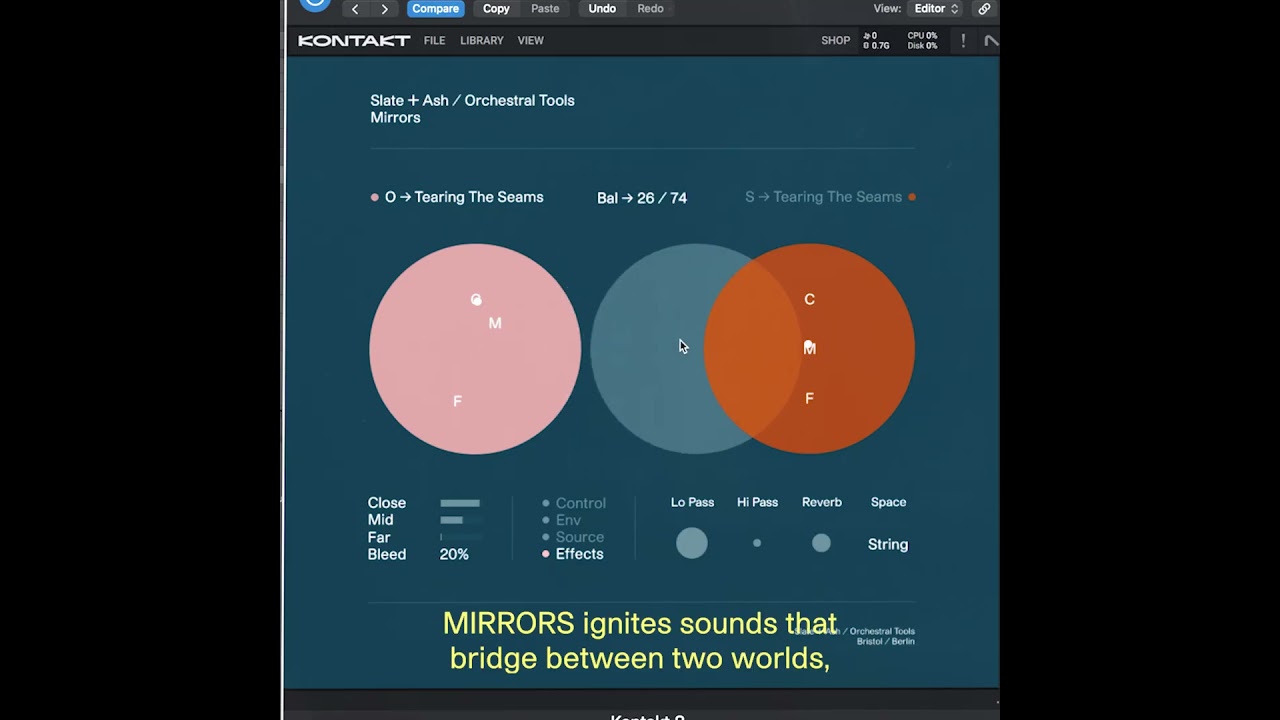Viewport: 1280px width, 720px height.
Task: Click the Redo button
Action: pyautogui.click(x=650, y=9)
